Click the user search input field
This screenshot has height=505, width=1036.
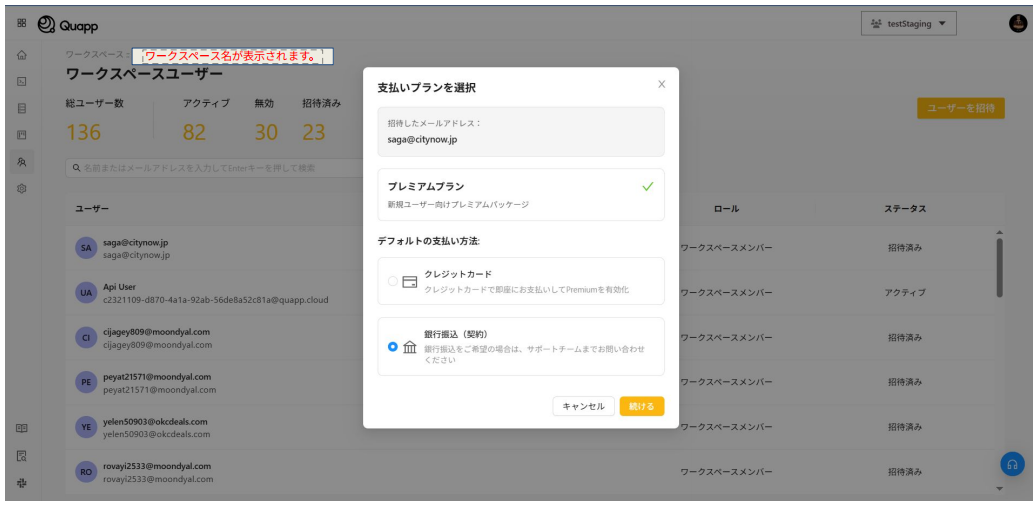(215, 168)
